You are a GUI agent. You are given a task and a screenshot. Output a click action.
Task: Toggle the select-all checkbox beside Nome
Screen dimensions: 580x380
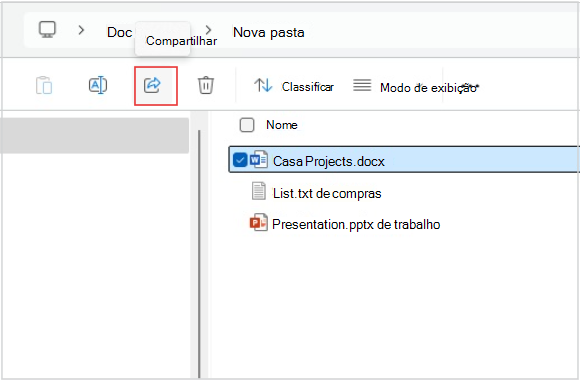[x=247, y=125]
